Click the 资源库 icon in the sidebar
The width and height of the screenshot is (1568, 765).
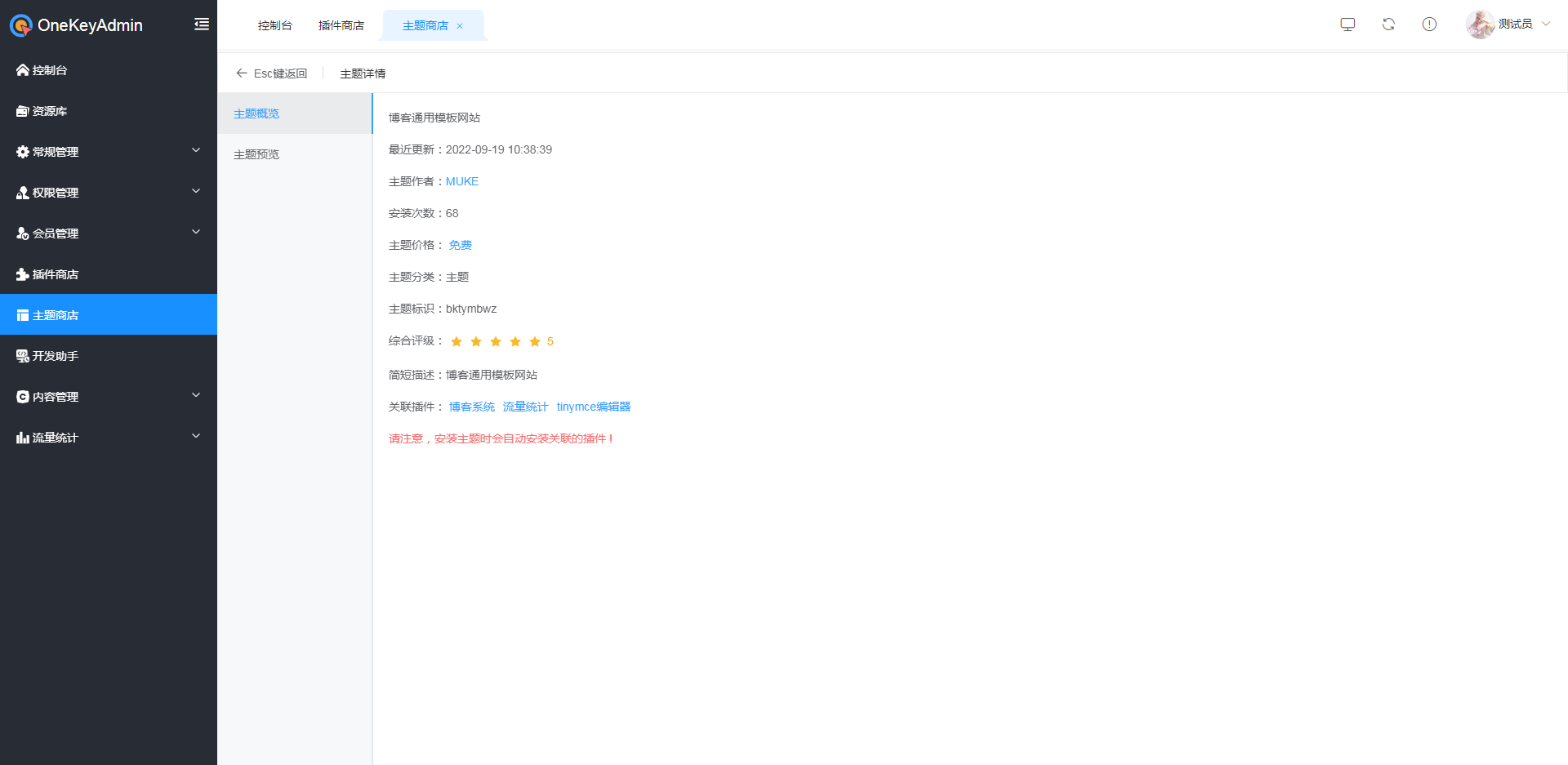tap(23, 111)
